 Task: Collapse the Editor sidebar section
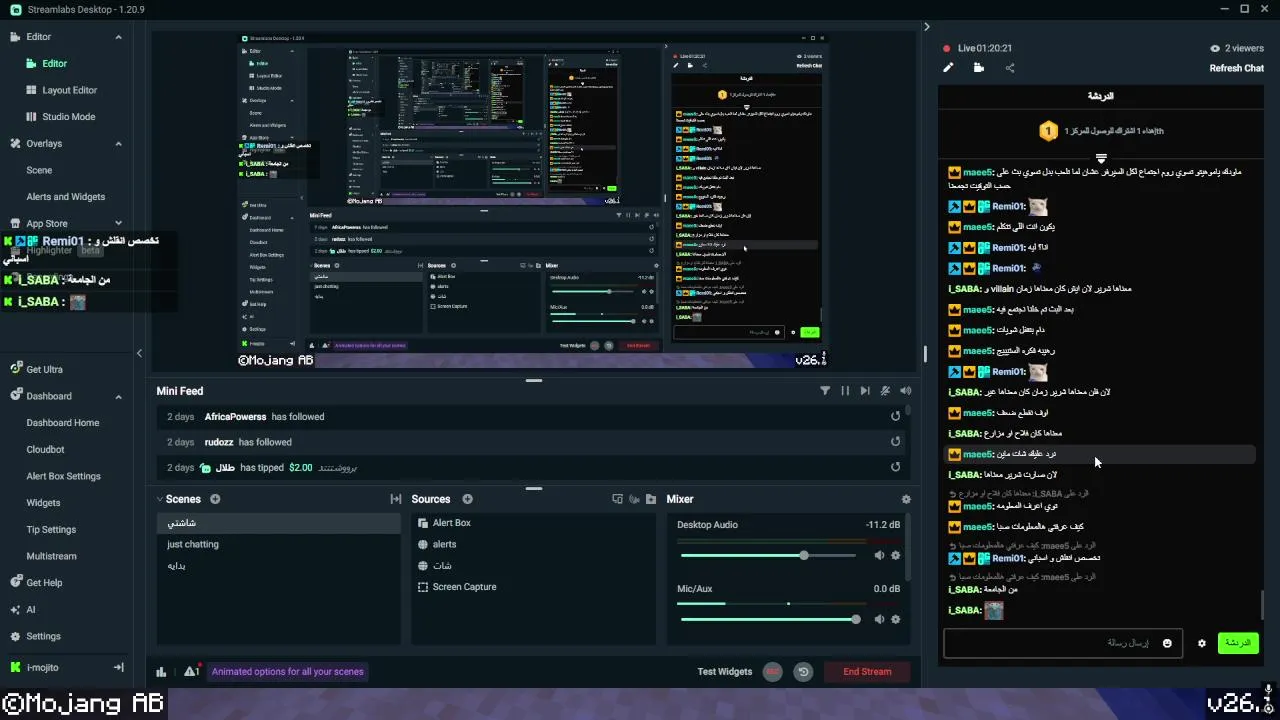coord(118,37)
